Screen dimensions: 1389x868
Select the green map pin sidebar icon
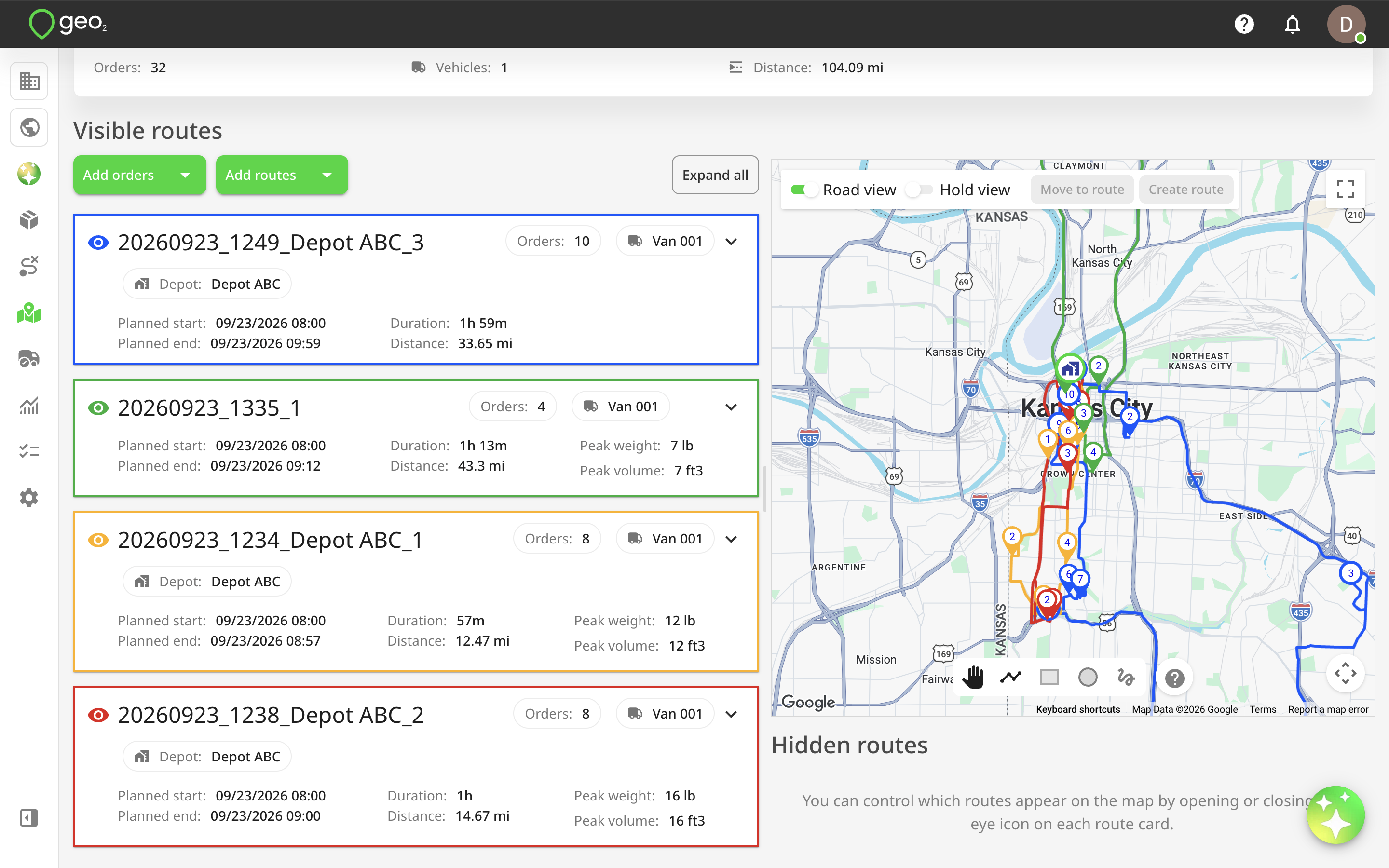pyautogui.click(x=29, y=313)
